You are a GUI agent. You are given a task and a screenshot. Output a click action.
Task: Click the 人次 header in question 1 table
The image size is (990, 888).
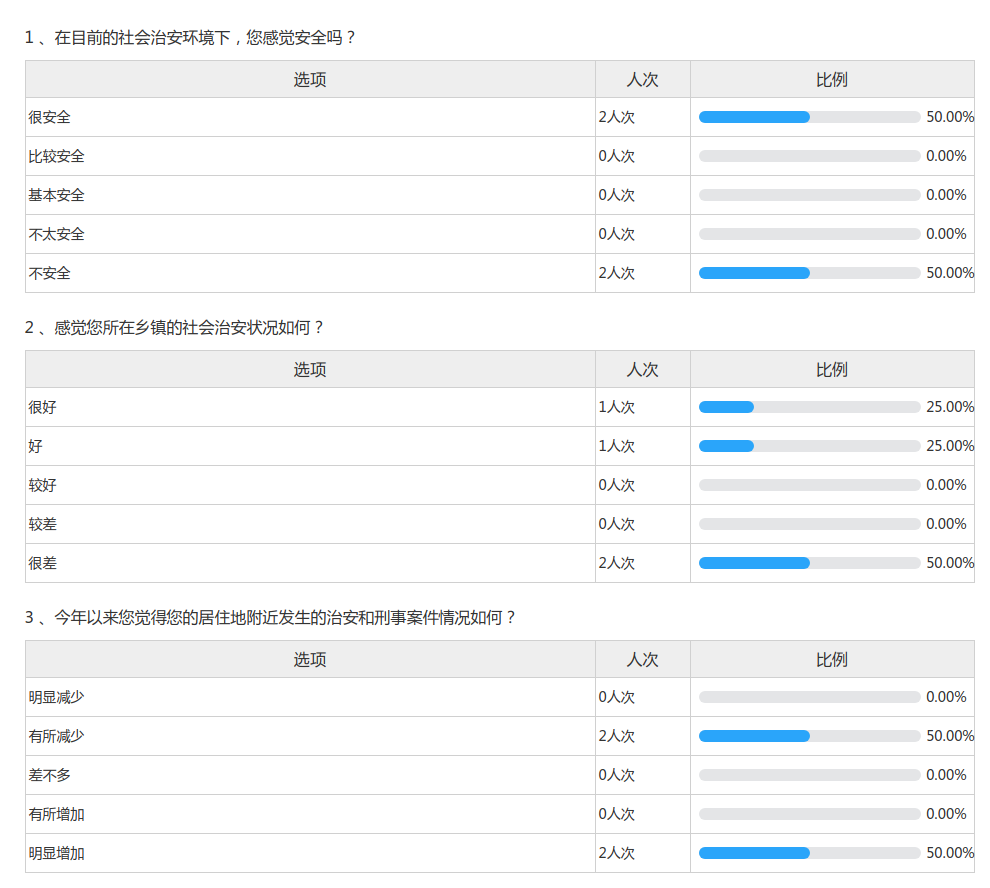[642, 79]
